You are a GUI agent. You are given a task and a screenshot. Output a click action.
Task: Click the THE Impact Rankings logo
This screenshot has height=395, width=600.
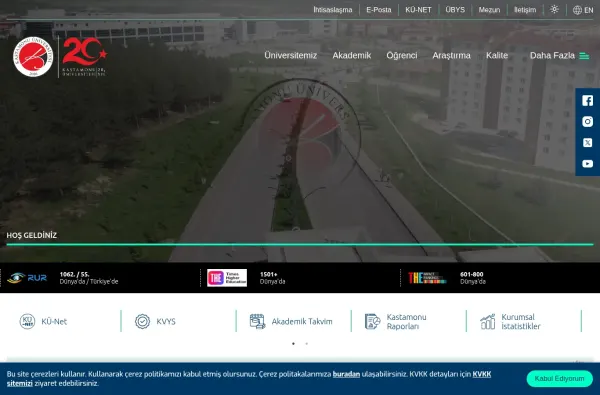pyautogui.click(x=427, y=278)
